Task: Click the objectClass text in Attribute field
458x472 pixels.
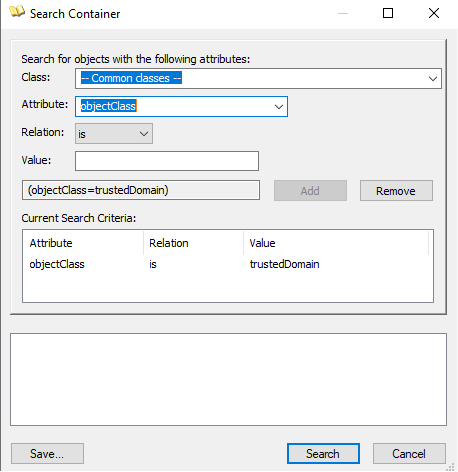Action: (108, 106)
